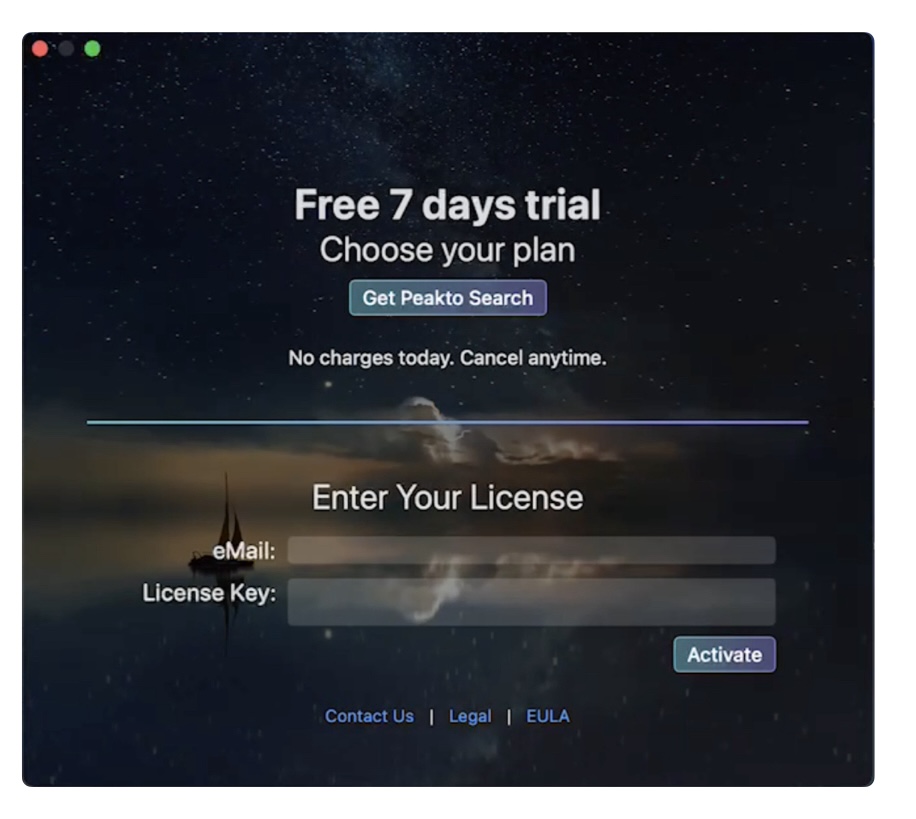Click the green zoom window button
Image resolution: width=916 pixels, height=819 pixels.
click(92, 48)
